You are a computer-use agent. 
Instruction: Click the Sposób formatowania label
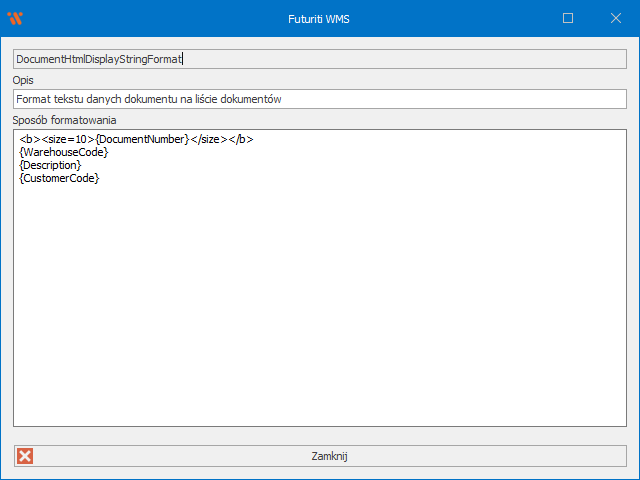point(65,120)
